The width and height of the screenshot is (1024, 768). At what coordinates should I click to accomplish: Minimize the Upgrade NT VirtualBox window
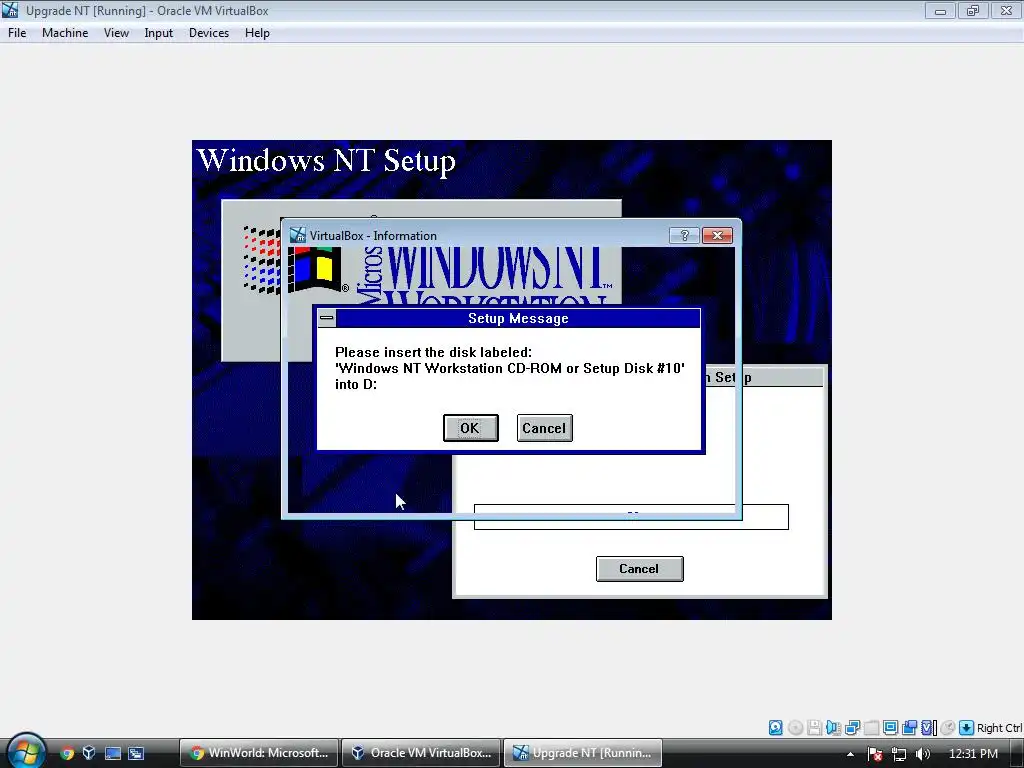tap(940, 10)
